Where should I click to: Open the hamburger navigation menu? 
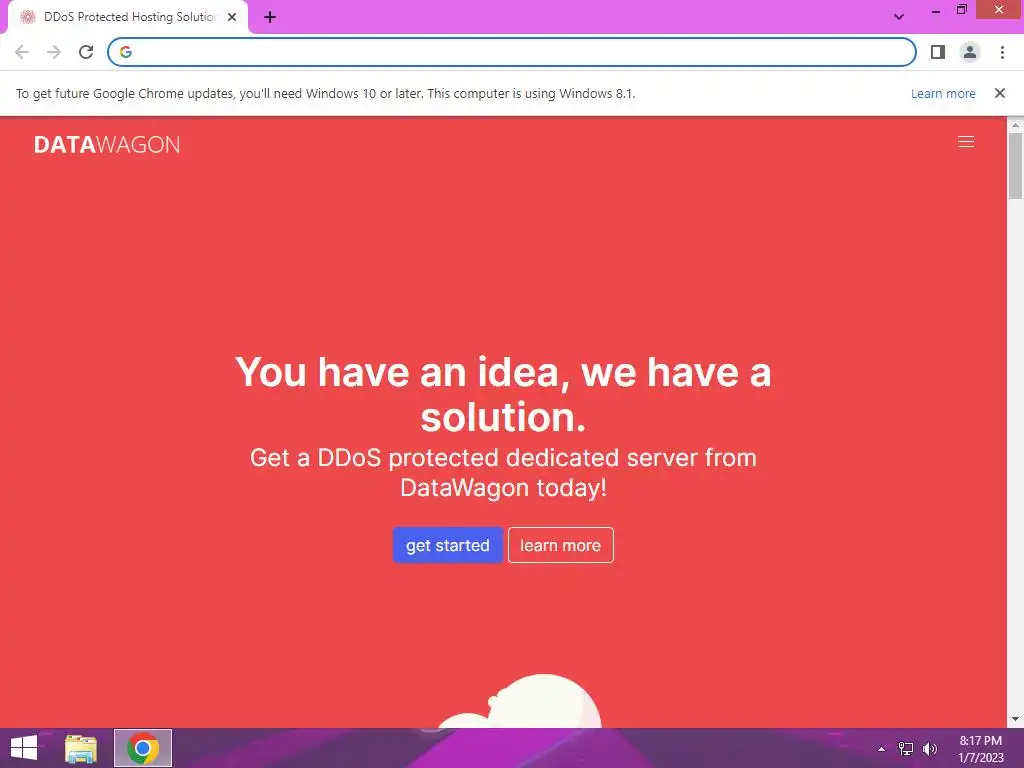click(x=965, y=142)
